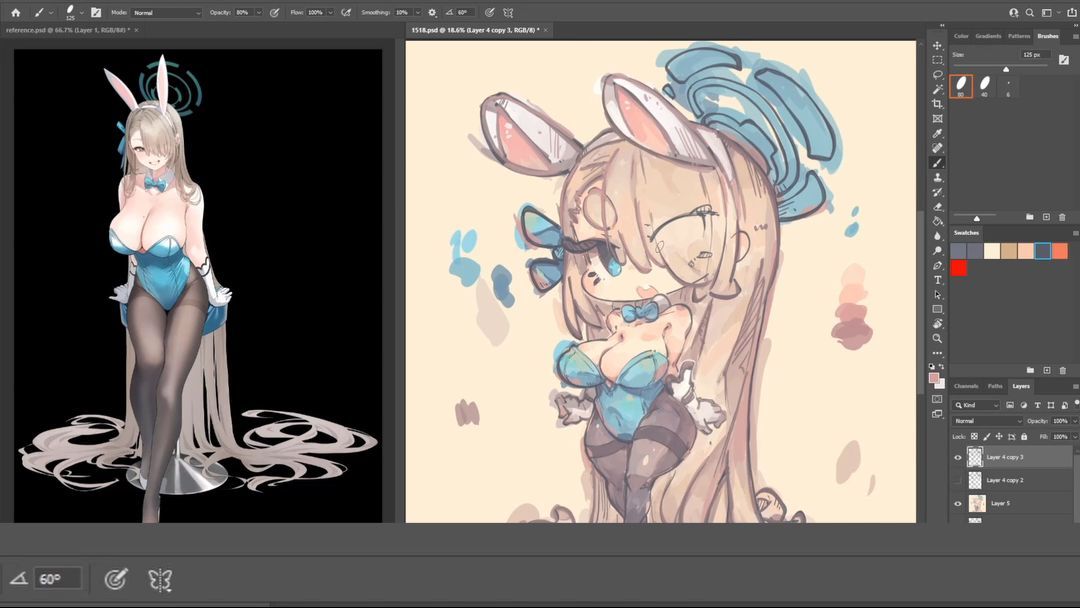Select Layer 4 copy 2 layer name
The height and width of the screenshot is (608, 1080).
pyautogui.click(x=1004, y=480)
